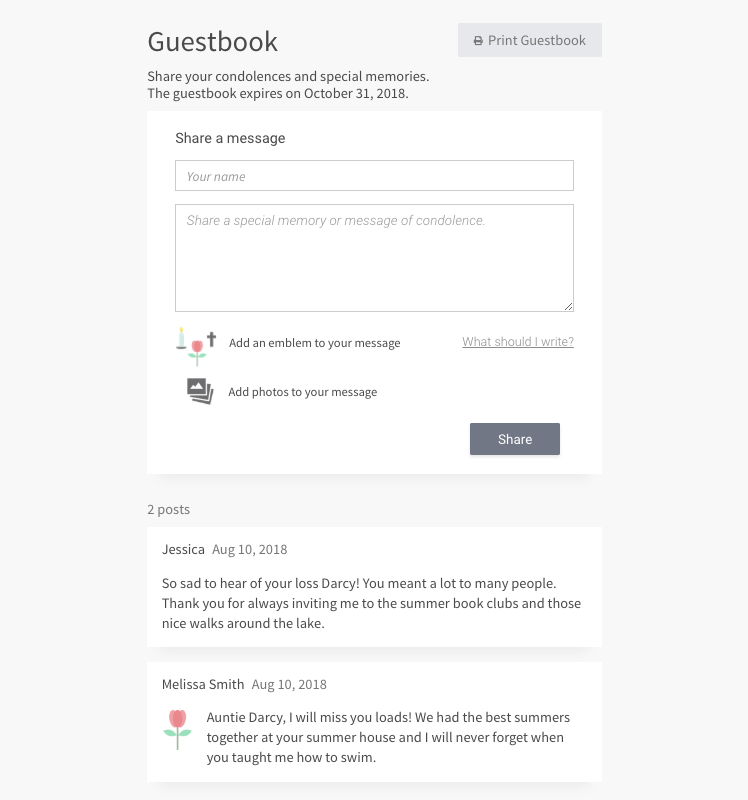Screen dimensions: 748x800
Task: Click Jessica's name on first post
Action: pos(183,549)
